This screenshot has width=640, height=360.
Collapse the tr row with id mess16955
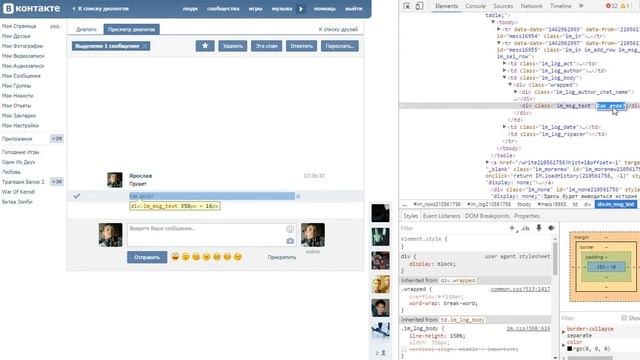pos(499,43)
